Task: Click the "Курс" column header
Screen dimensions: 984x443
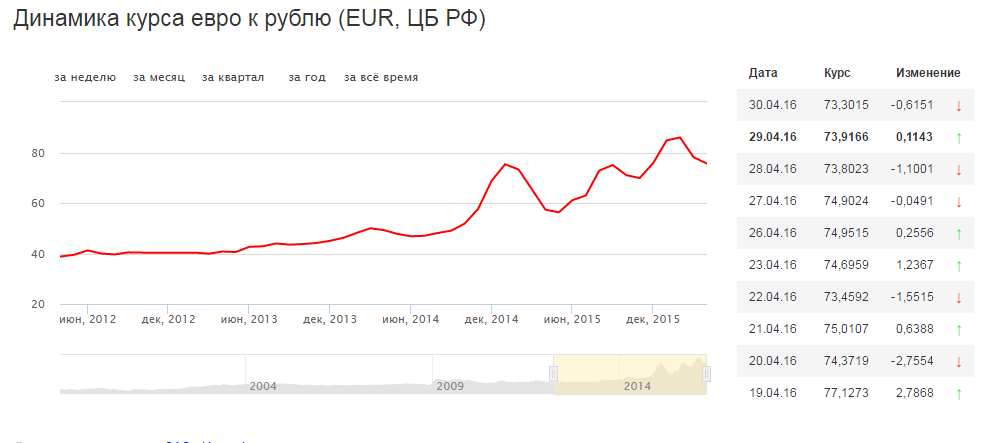Action: (837, 73)
